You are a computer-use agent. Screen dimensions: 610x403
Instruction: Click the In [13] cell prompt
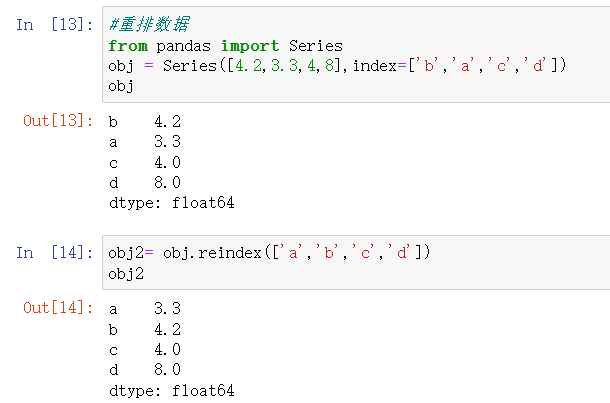point(55,24)
